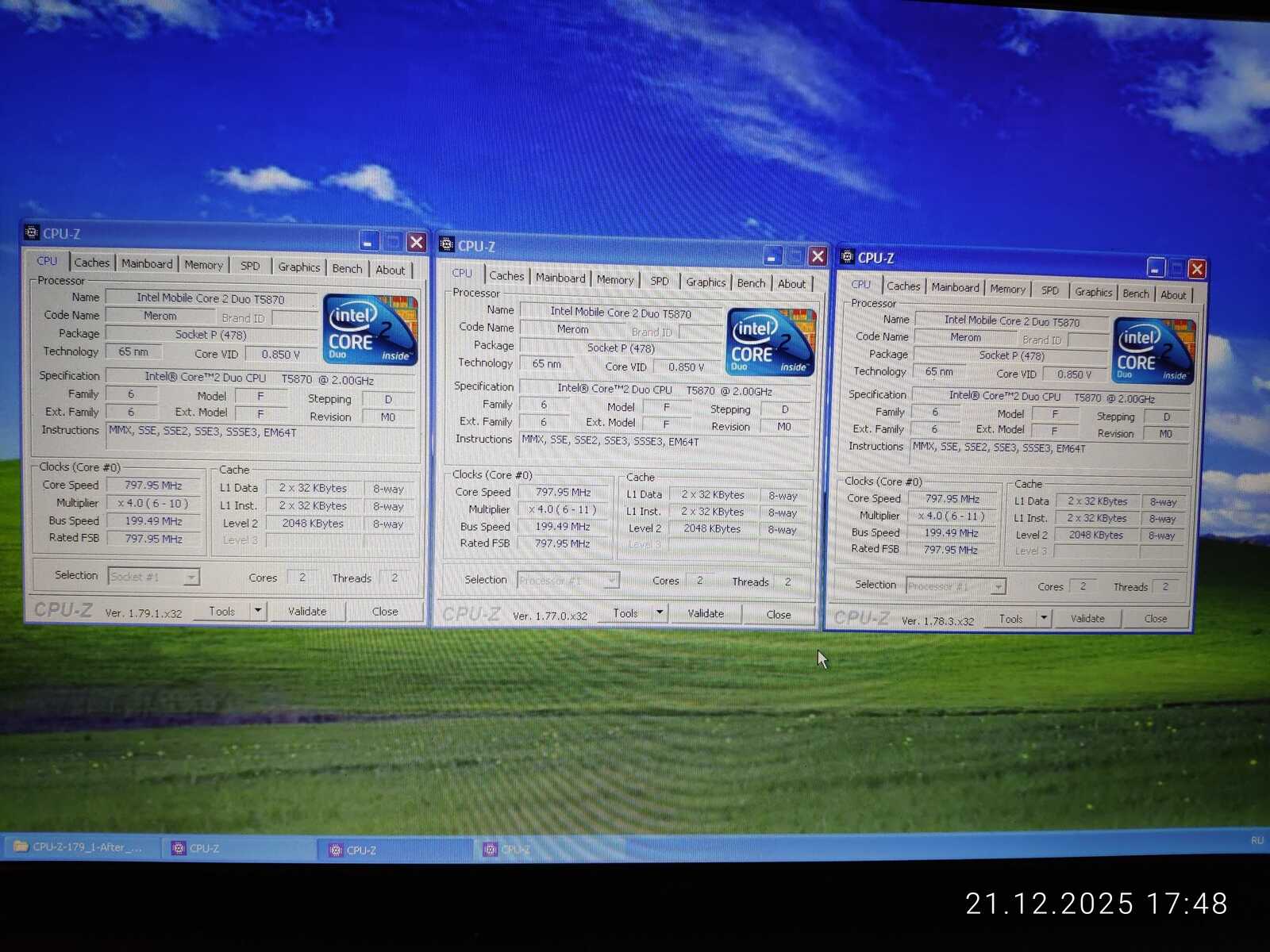Go to SPD tab in CPU-Z 1.78.3
1270x952 pixels.
[1050, 290]
